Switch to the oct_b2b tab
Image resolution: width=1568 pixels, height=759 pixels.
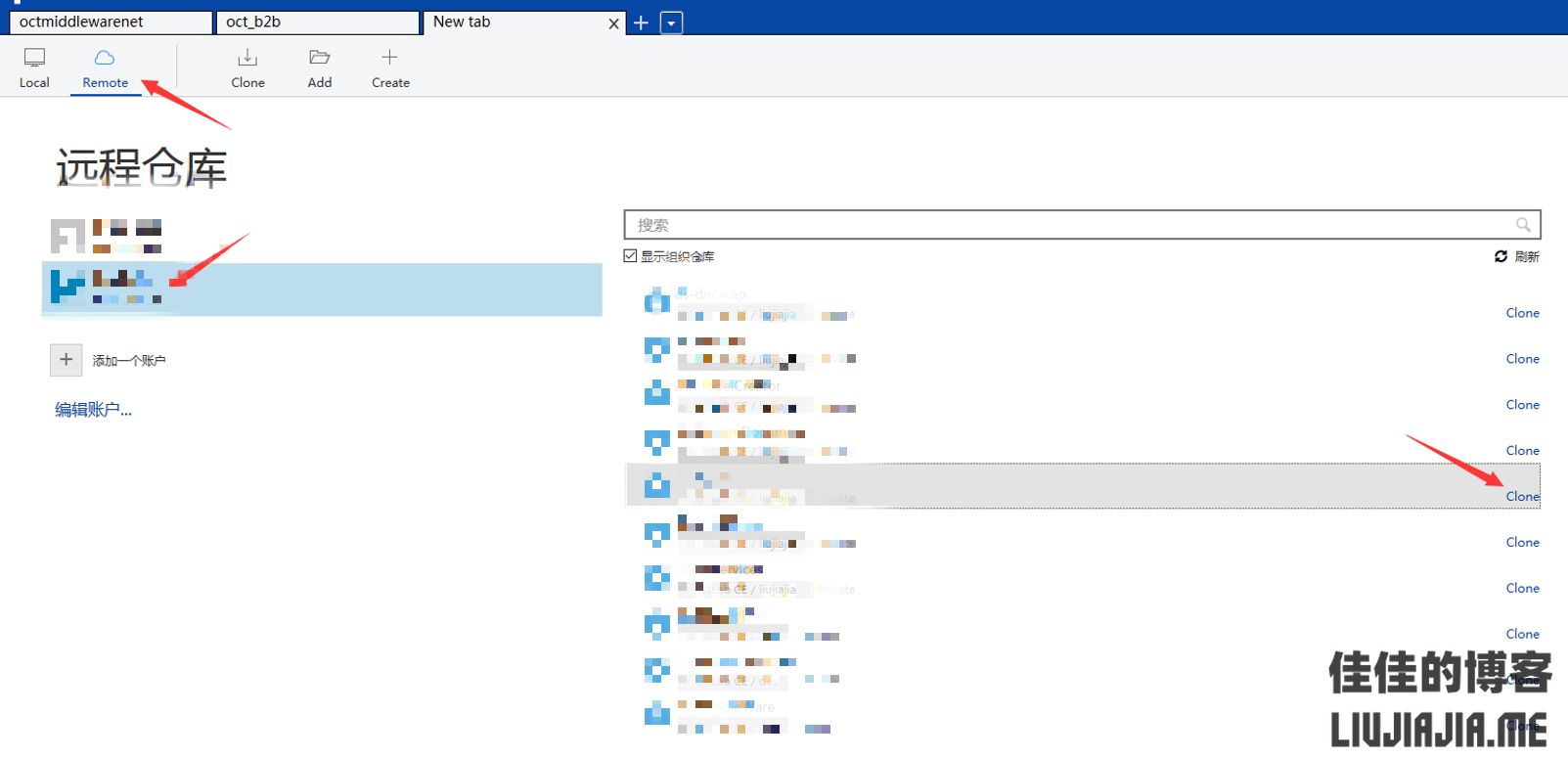coord(317,22)
